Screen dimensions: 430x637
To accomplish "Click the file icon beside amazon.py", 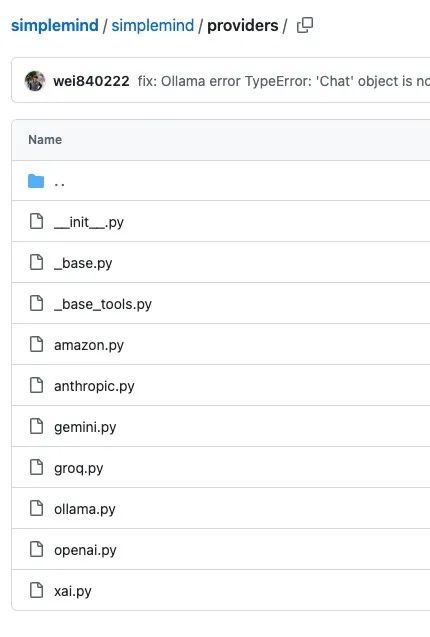I will [x=37, y=344].
